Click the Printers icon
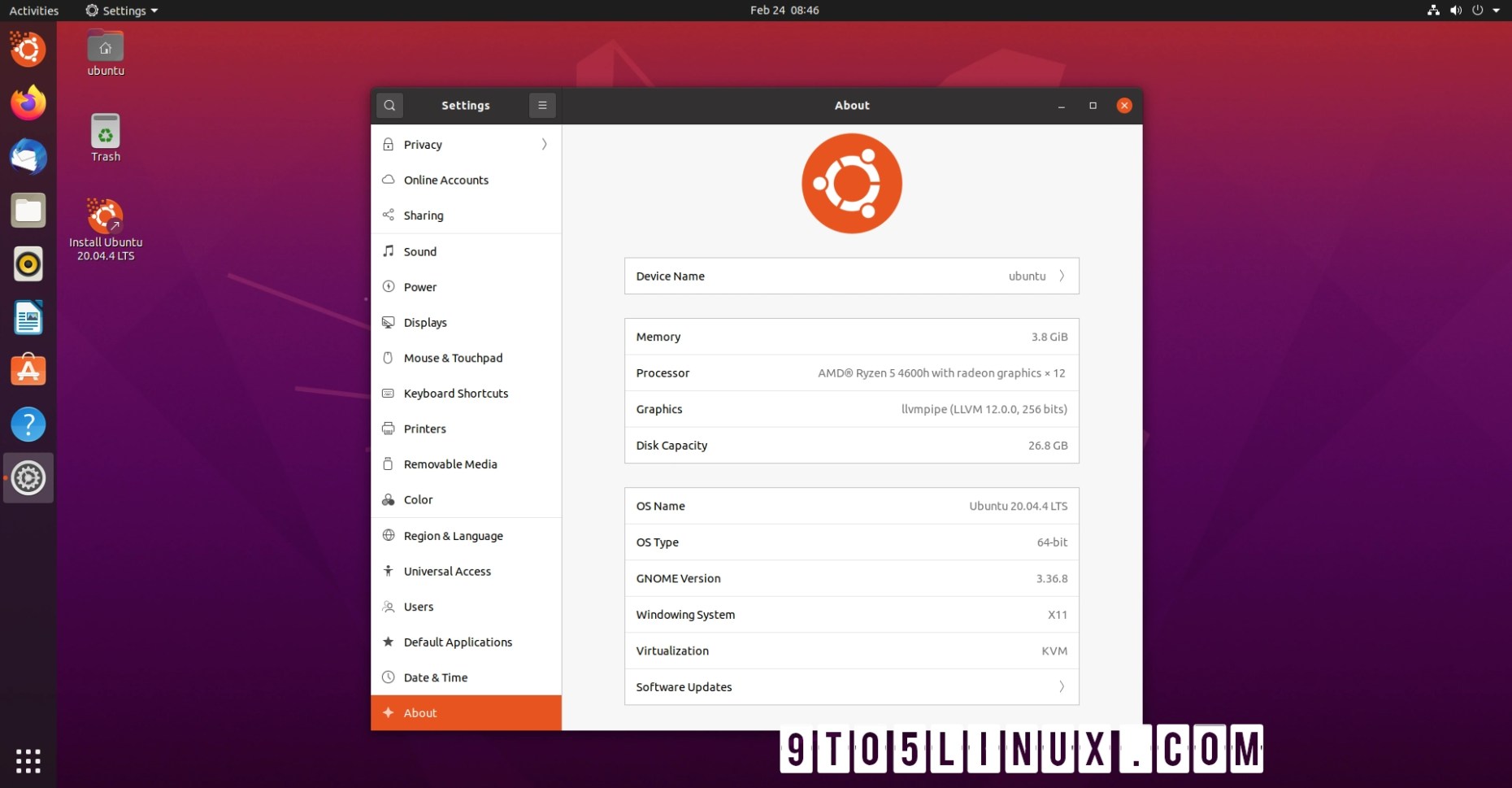Image resolution: width=1512 pixels, height=788 pixels. pos(389,429)
